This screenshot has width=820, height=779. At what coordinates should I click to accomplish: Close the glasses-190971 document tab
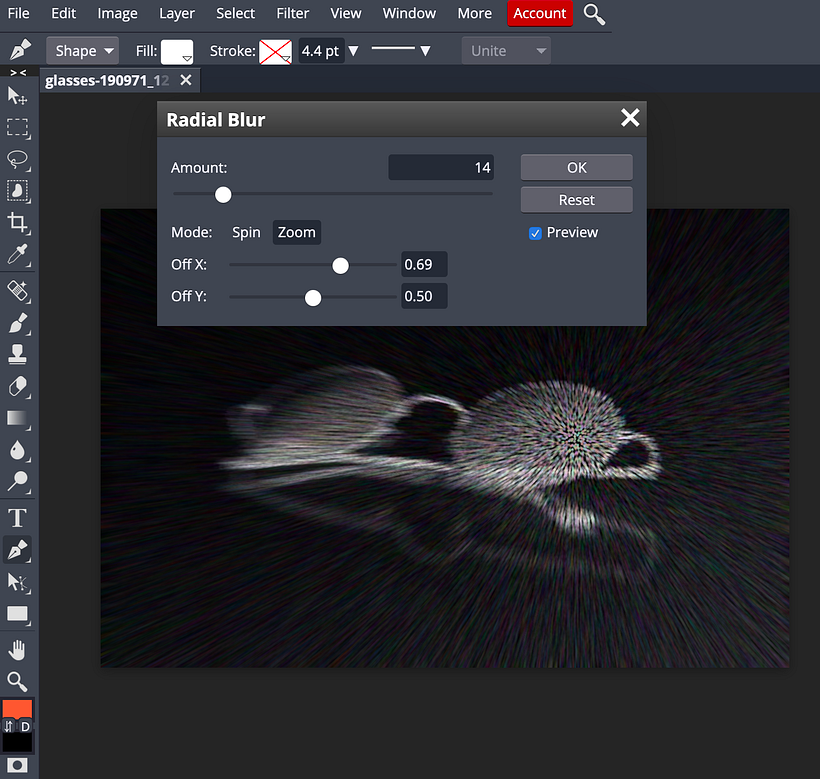point(186,80)
